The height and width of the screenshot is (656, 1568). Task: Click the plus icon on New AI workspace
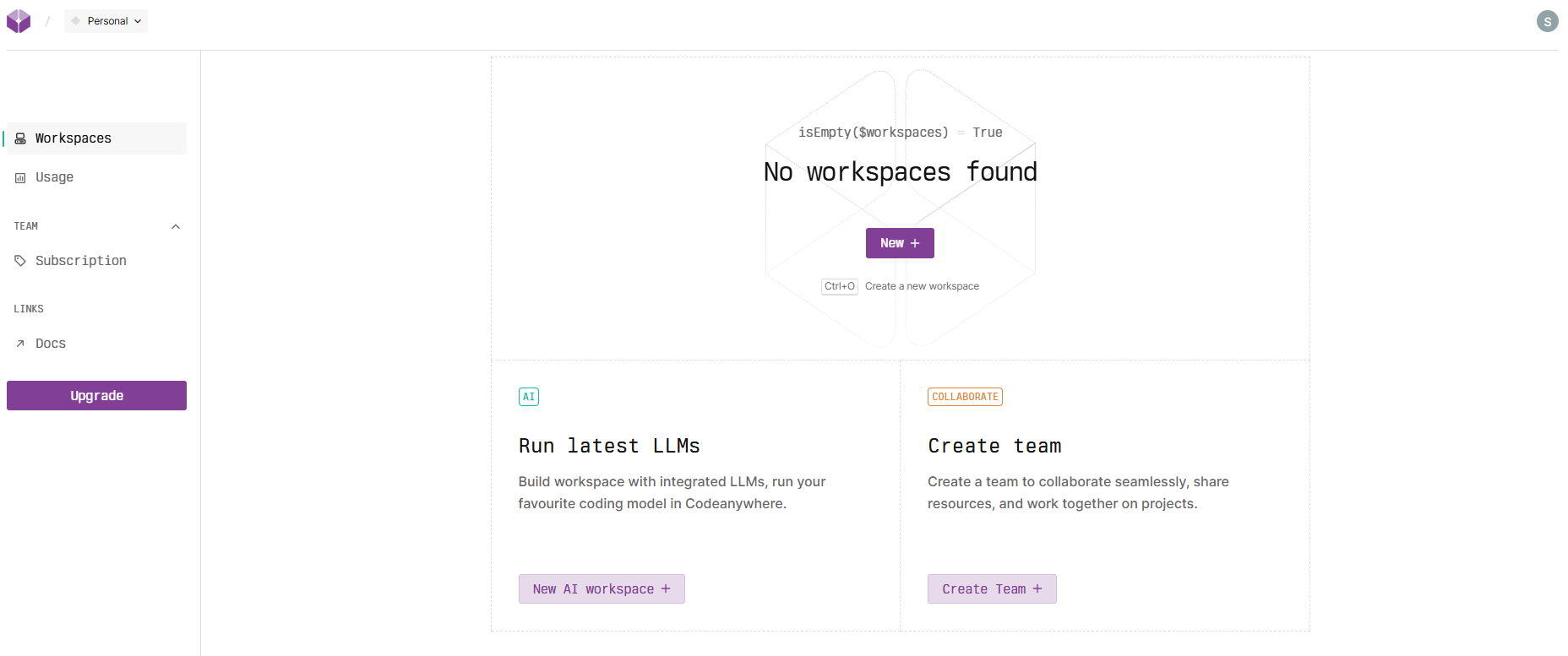pos(666,589)
